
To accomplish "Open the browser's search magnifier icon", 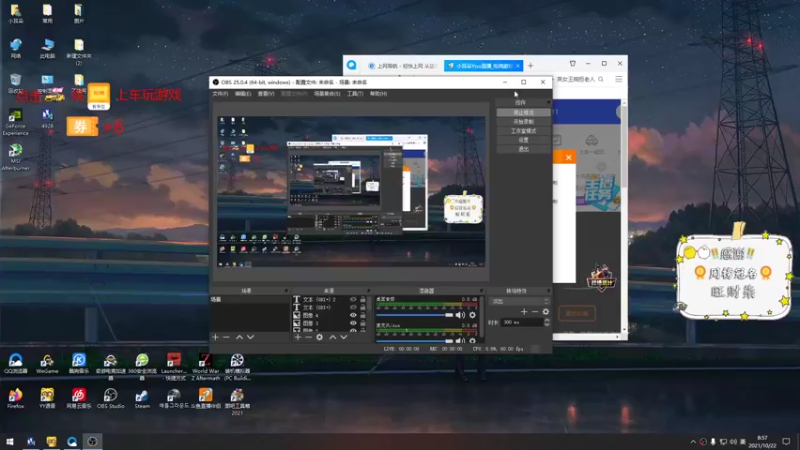I will point(601,80).
